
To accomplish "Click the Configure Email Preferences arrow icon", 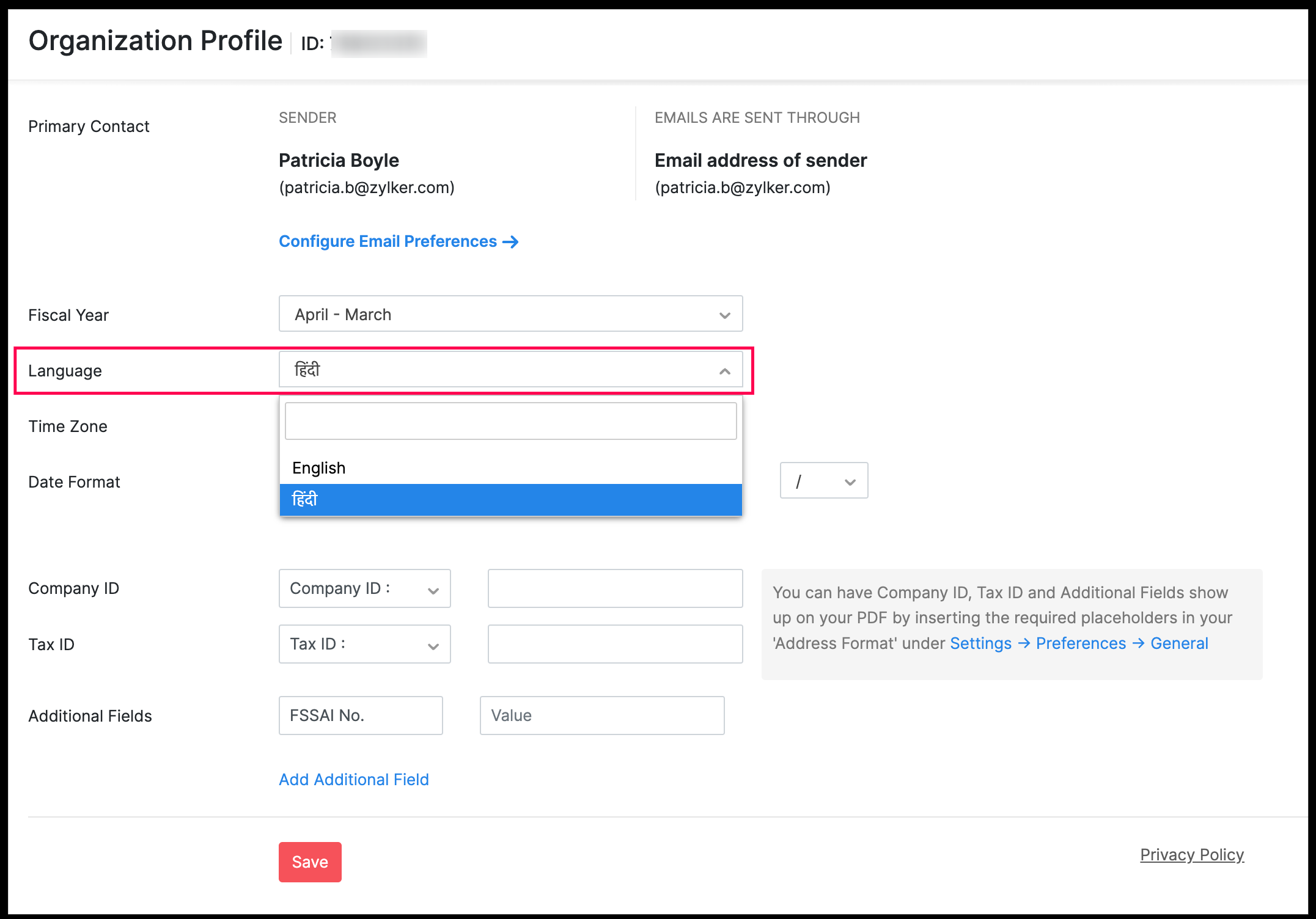I will (x=510, y=242).
